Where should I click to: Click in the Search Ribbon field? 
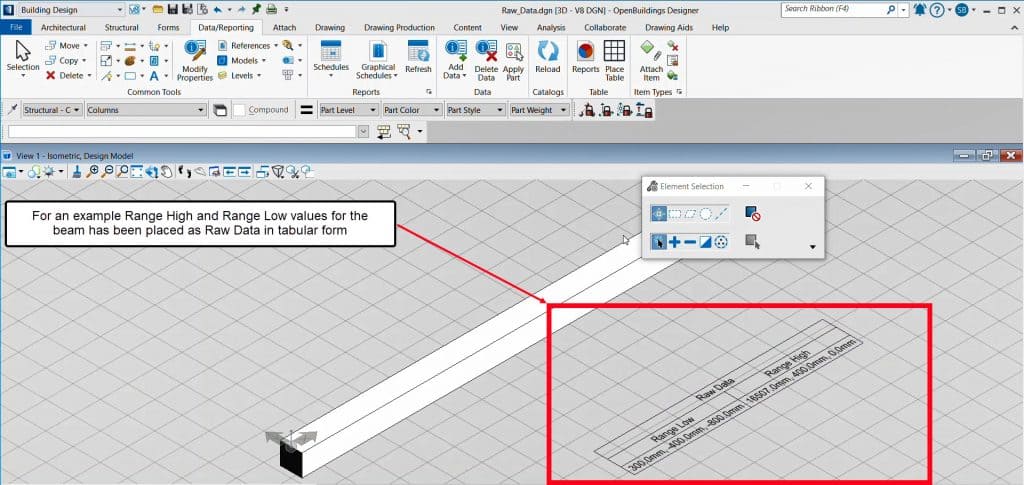pos(833,9)
